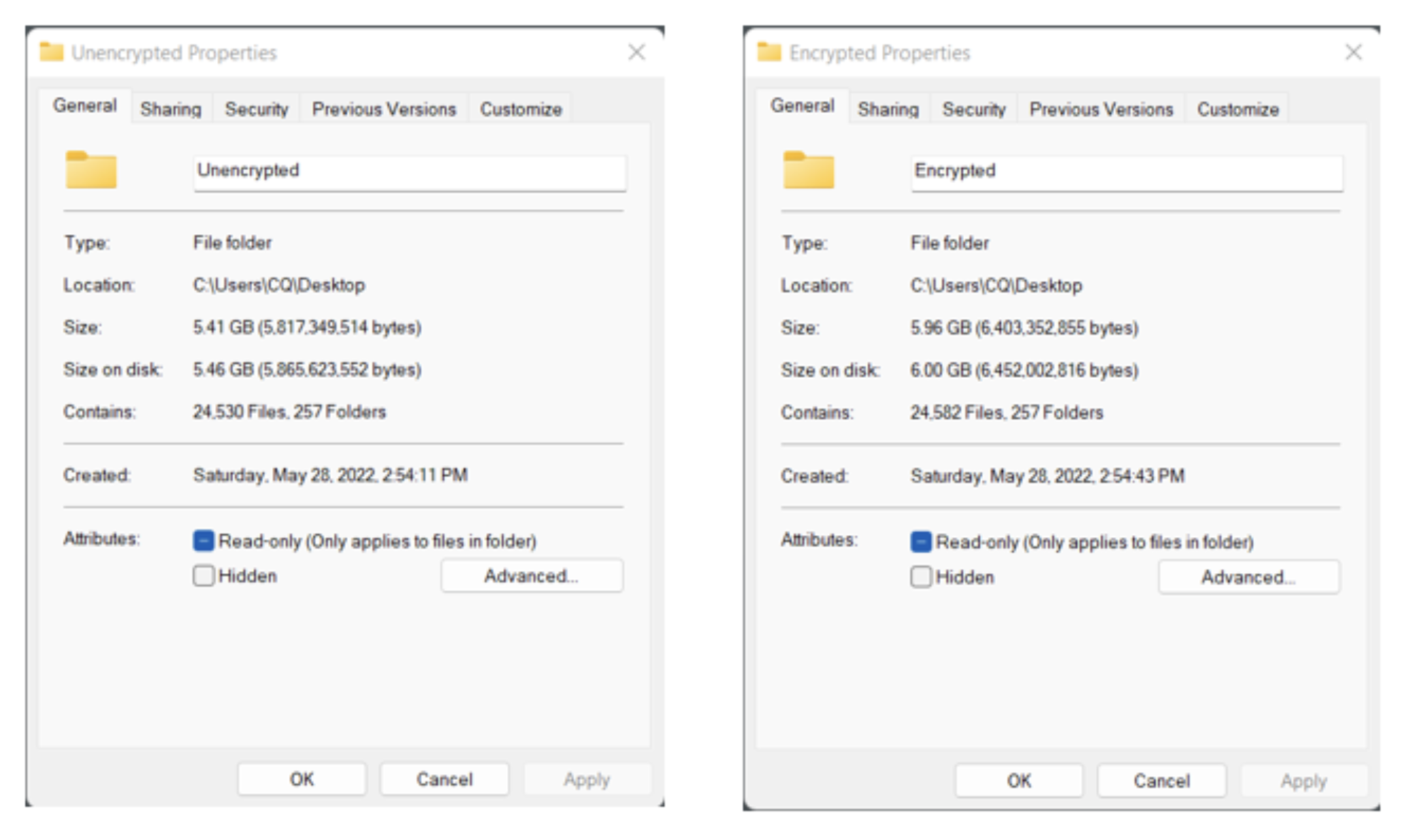Click the large folder icon in Encrypted Properties
Viewport: 1409px width, 840px height.
[x=809, y=170]
